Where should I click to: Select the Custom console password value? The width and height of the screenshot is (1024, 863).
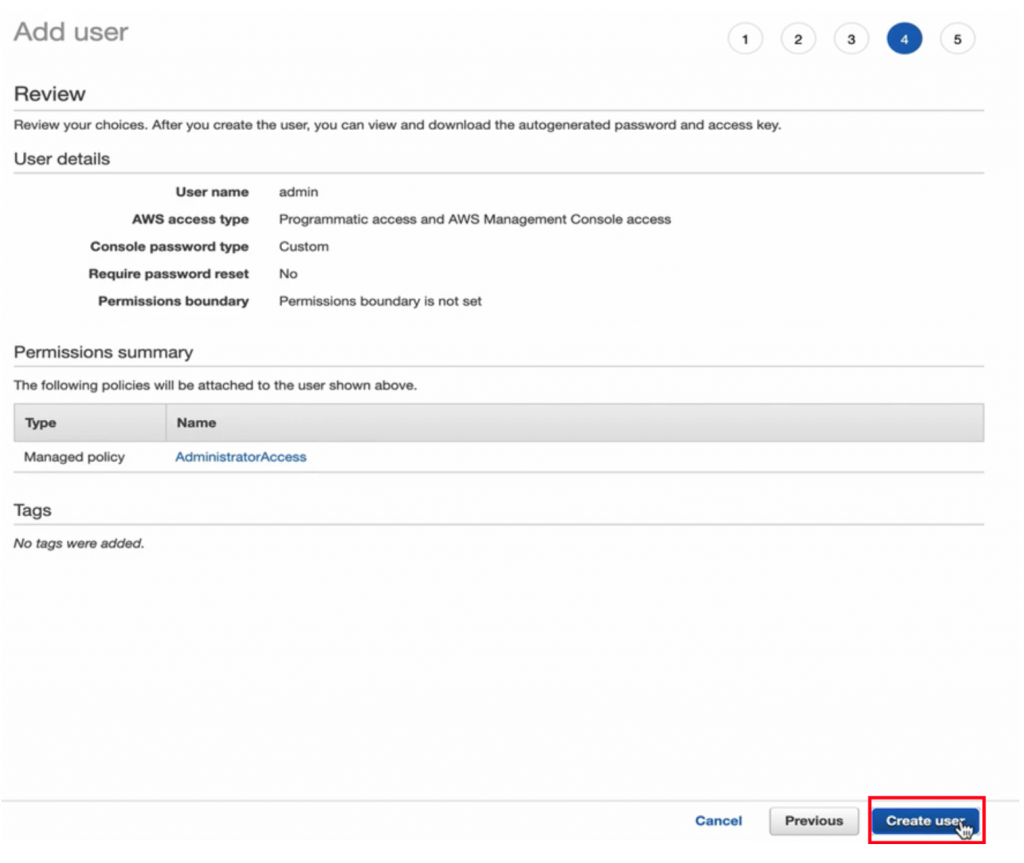point(304,246)
